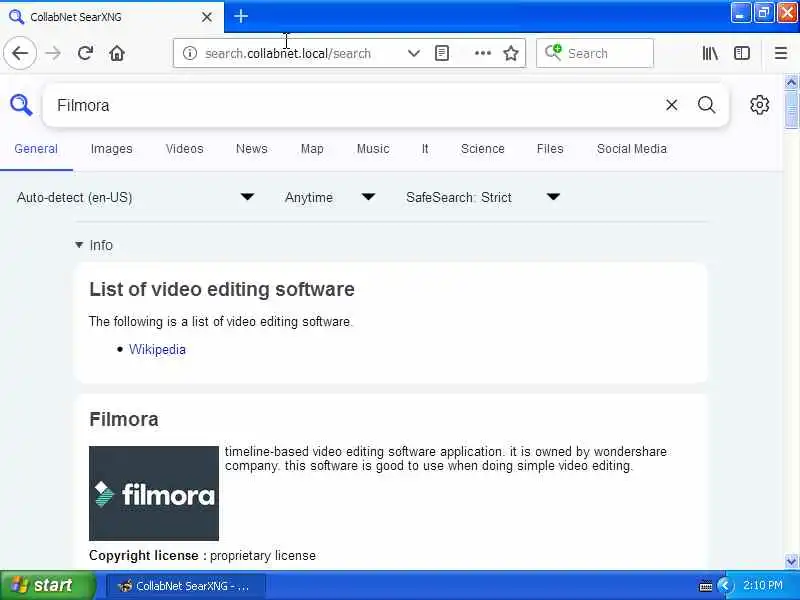The image size is (800, 600).
Task: Select the CollabNet SearXNG browser tab
Action: click(x=112, y=17)
